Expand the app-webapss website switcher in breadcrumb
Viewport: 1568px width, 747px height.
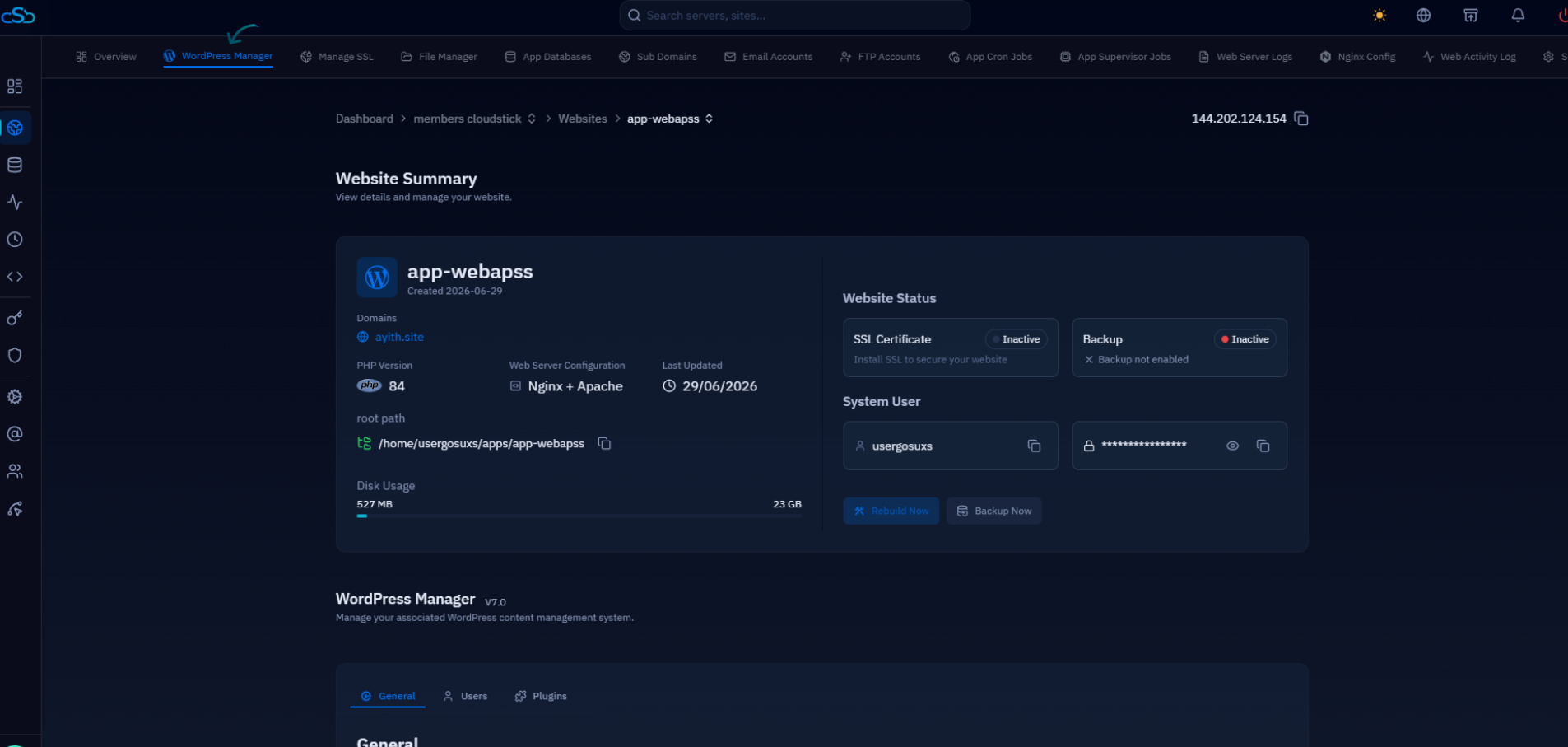tap(709, 119)
